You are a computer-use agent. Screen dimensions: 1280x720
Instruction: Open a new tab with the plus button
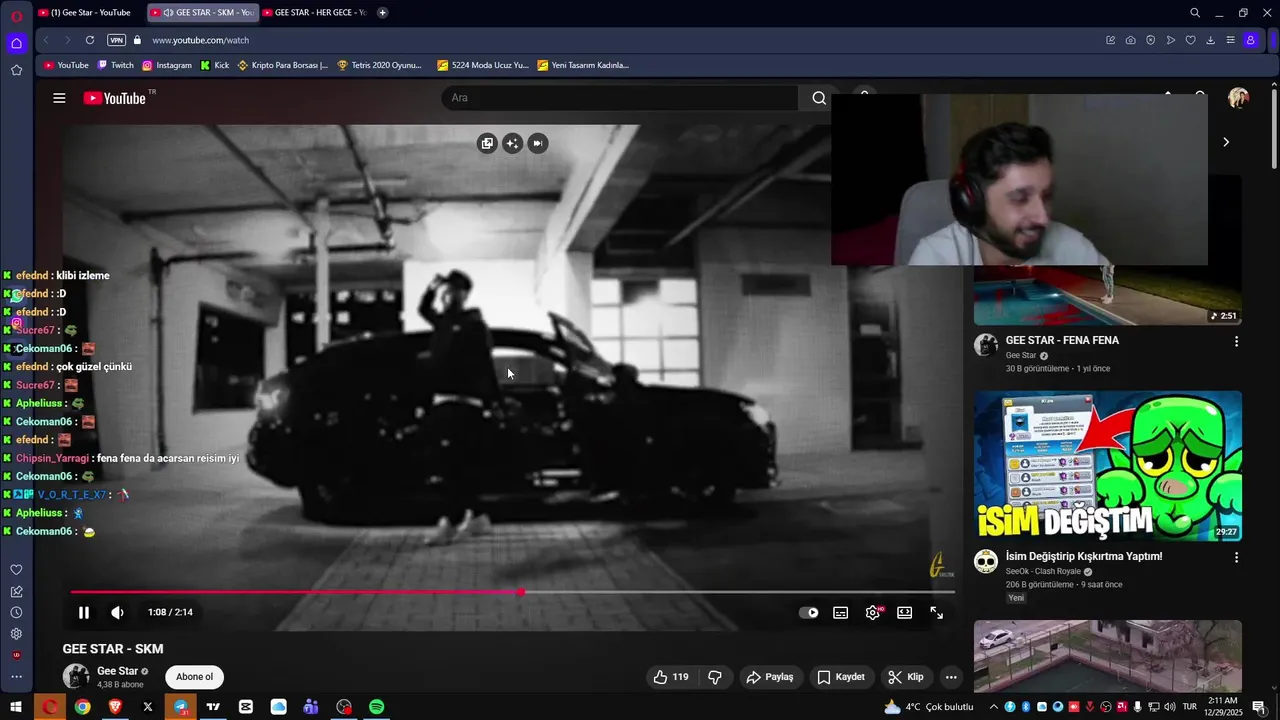point(383,13)
